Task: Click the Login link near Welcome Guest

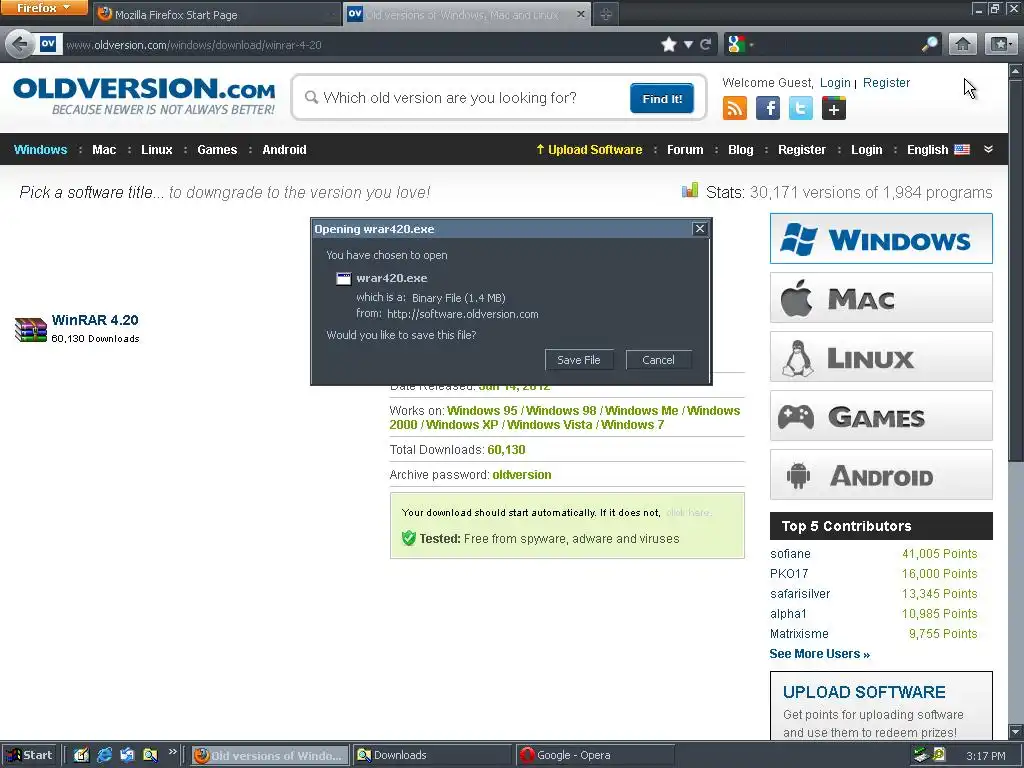Action: coord(835,83)
